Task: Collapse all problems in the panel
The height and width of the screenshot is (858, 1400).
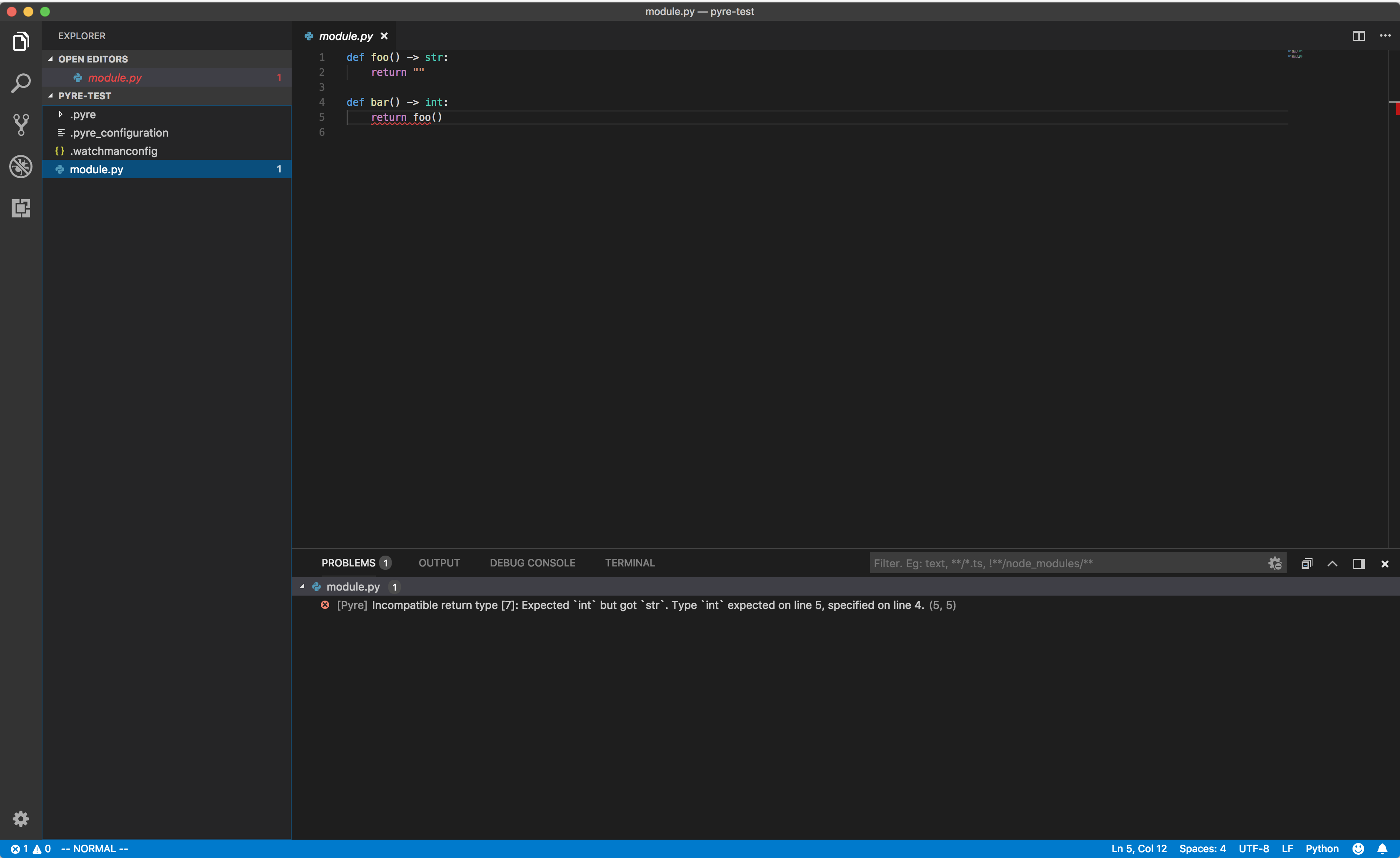Action: click(x=1307, y=563)
